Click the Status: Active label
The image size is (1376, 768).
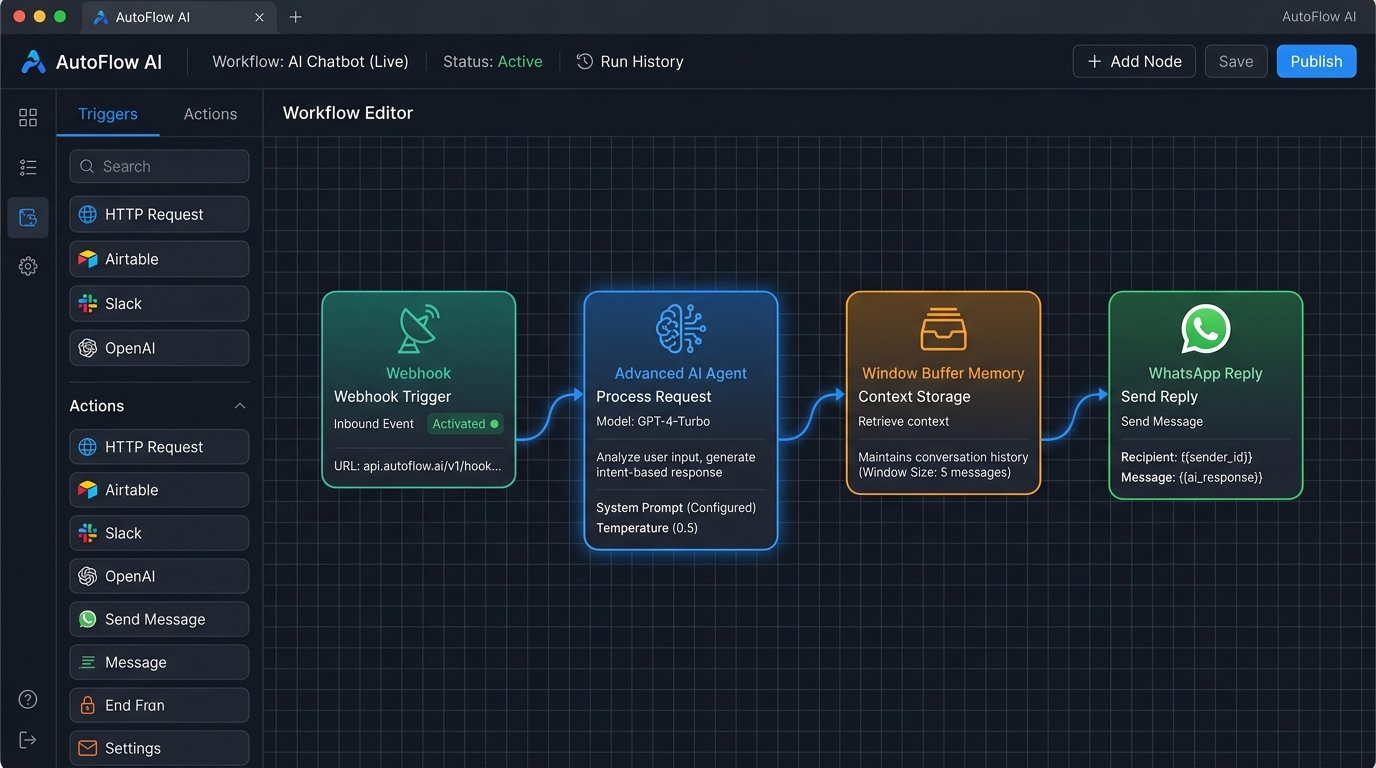pos(493,61)
